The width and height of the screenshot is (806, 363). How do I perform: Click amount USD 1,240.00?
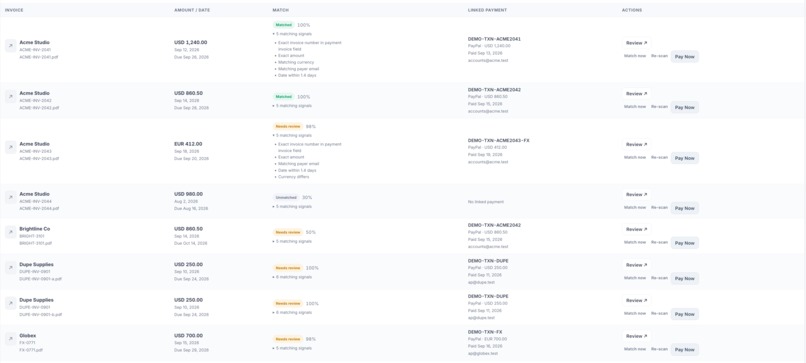[191, 43]
